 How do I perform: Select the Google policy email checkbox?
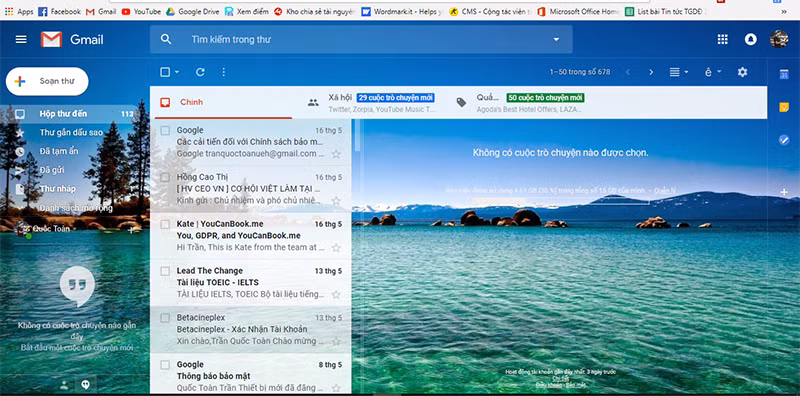click(165, 131)
